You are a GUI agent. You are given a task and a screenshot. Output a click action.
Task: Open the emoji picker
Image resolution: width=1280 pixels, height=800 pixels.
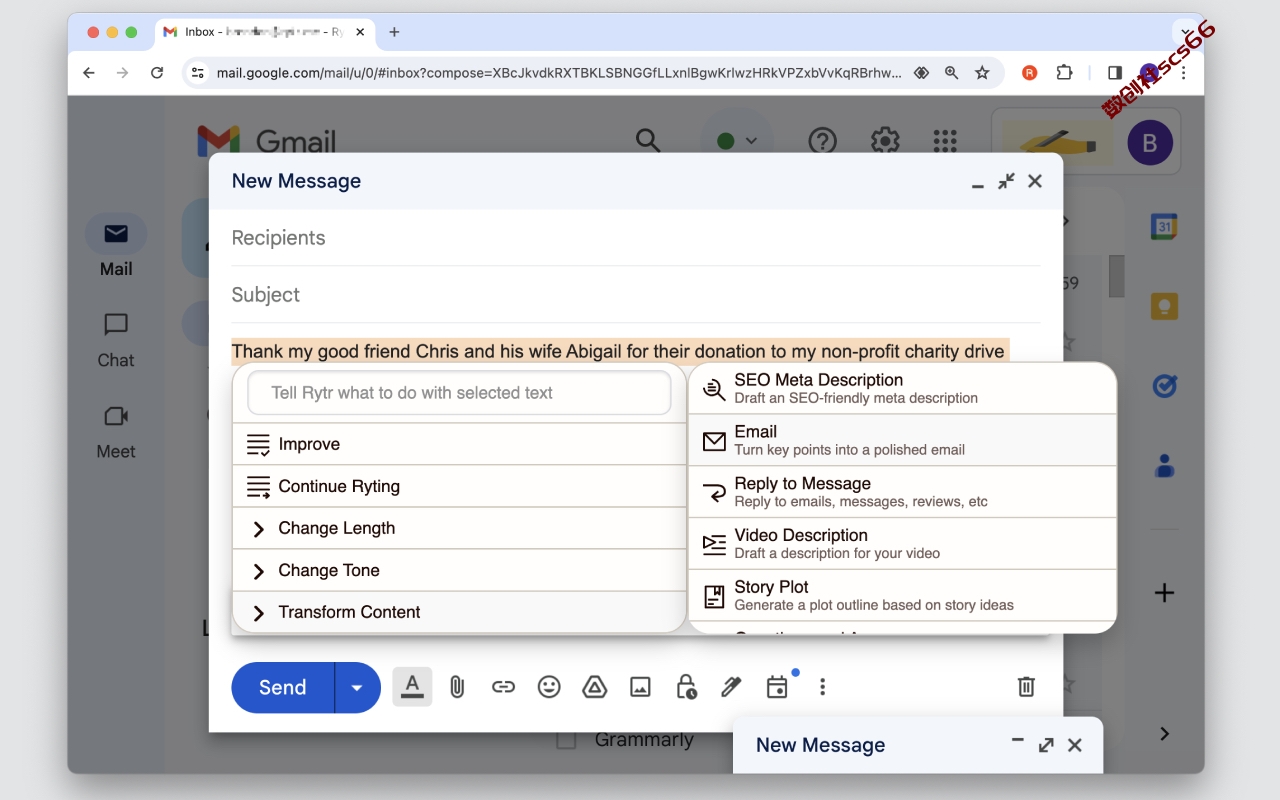(549, 687)
